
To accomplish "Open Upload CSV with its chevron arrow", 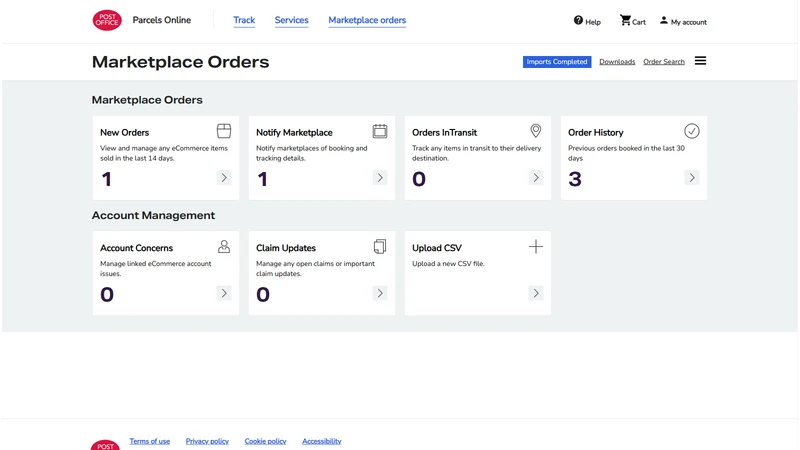I will pyautogui.click(x=536, y=293).
